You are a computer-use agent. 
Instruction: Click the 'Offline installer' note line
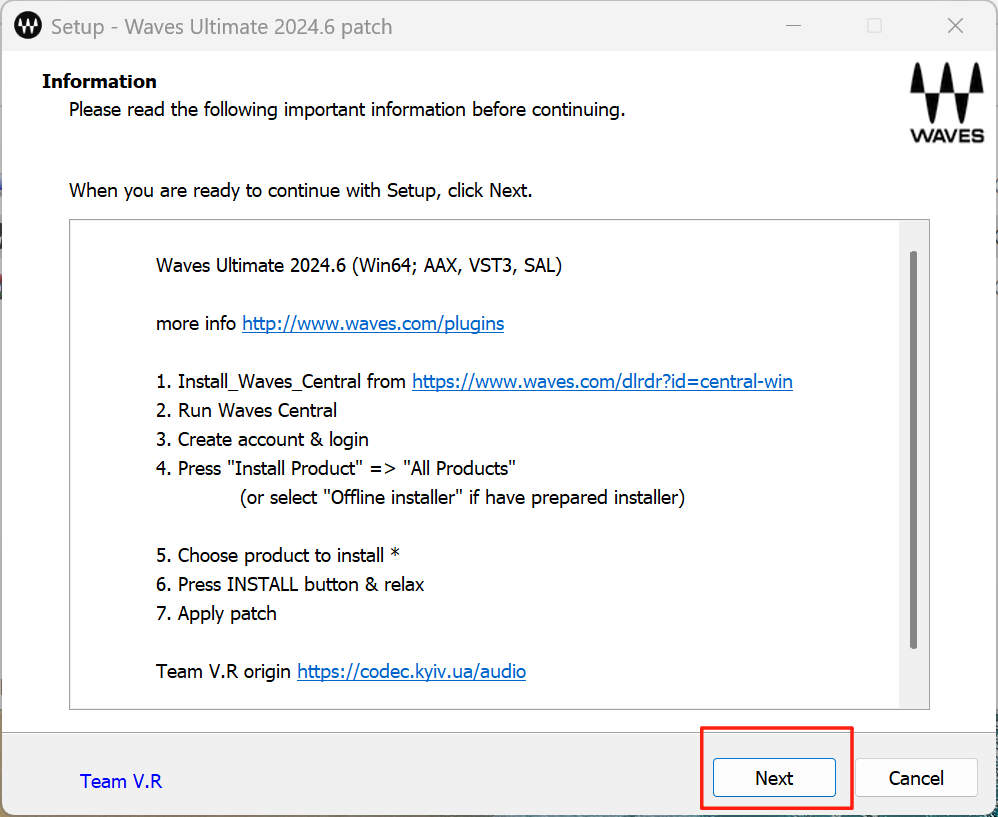point(462,498)
